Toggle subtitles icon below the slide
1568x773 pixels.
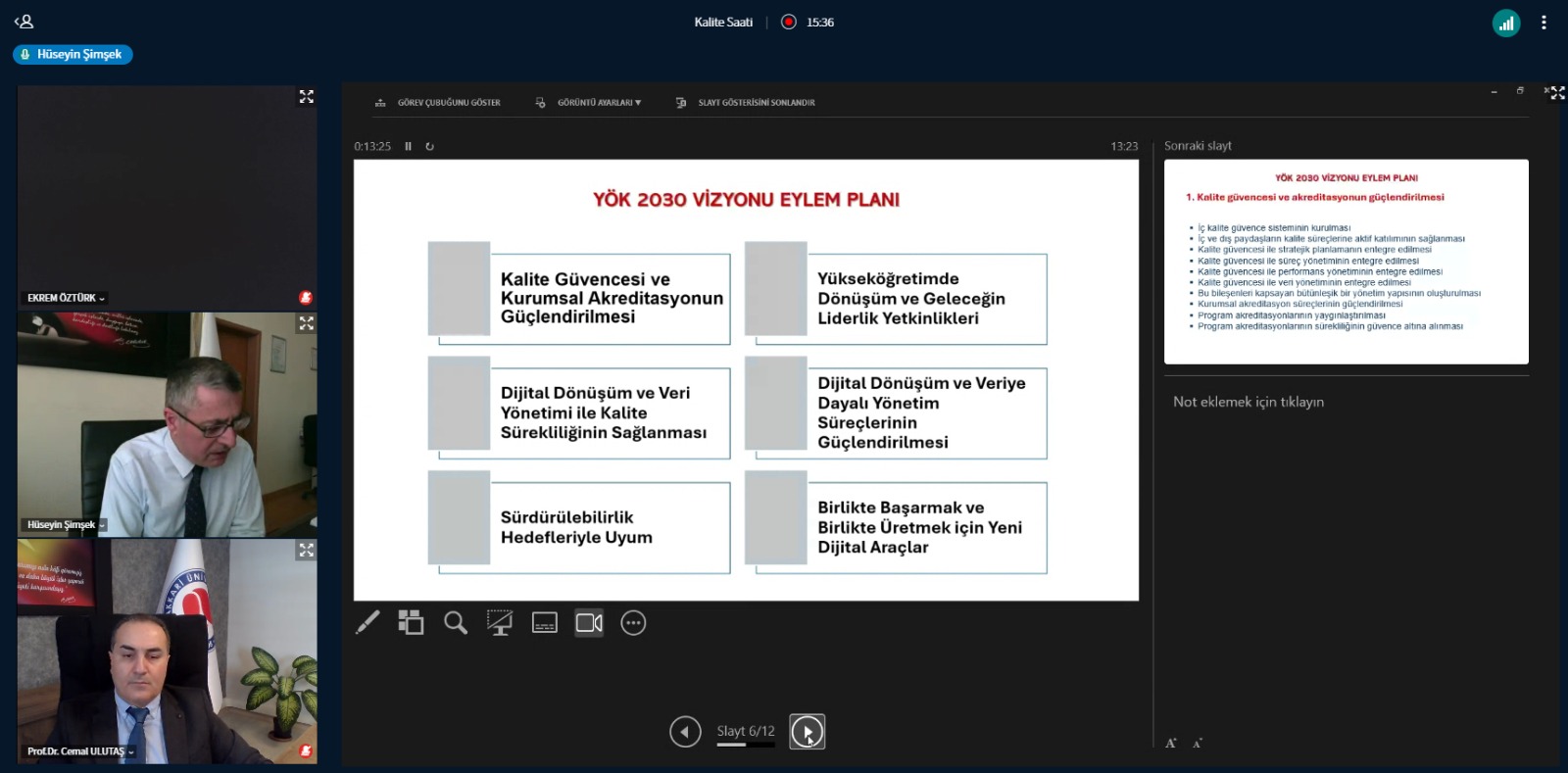pos(545,623)
